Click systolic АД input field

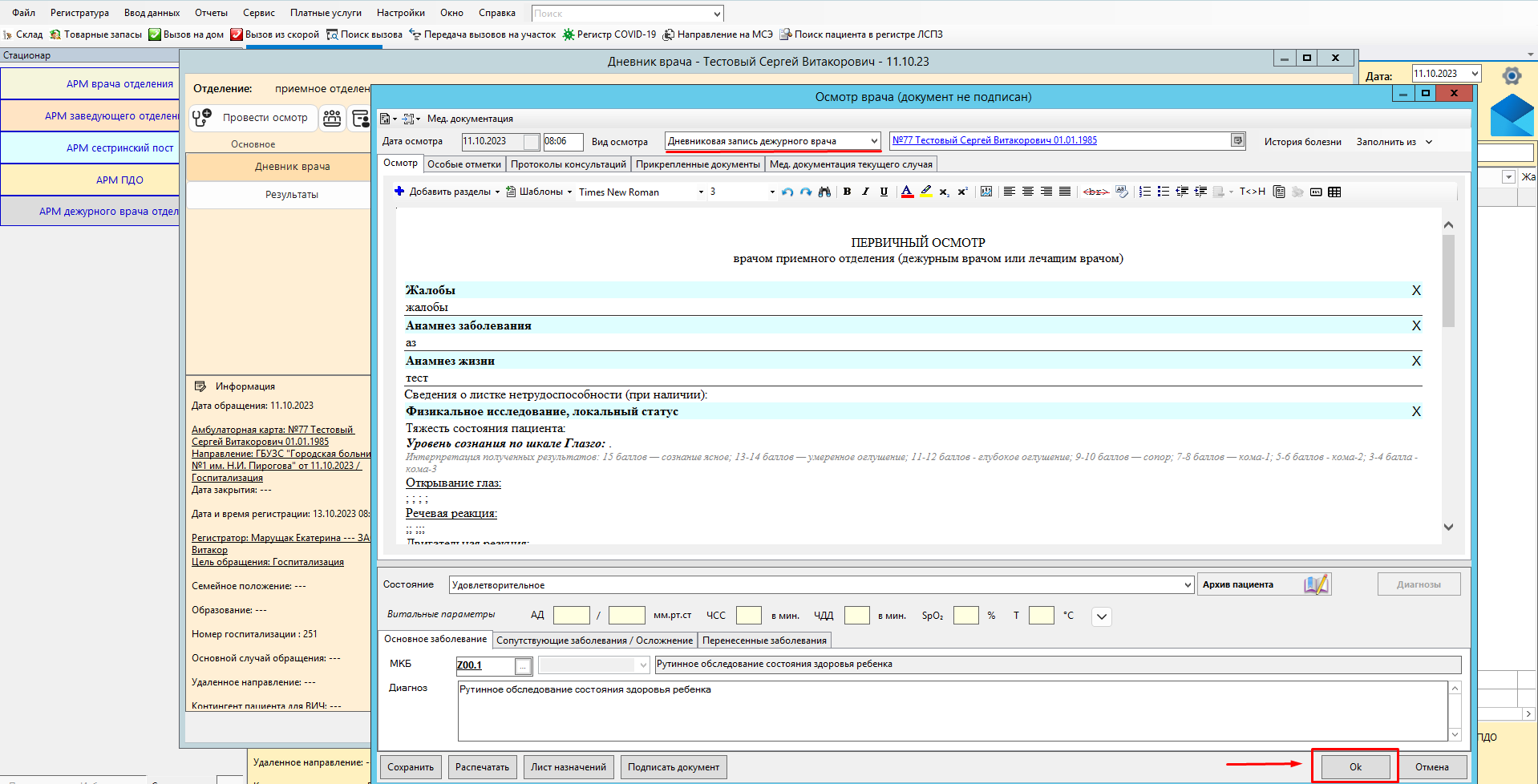(572, 616)
